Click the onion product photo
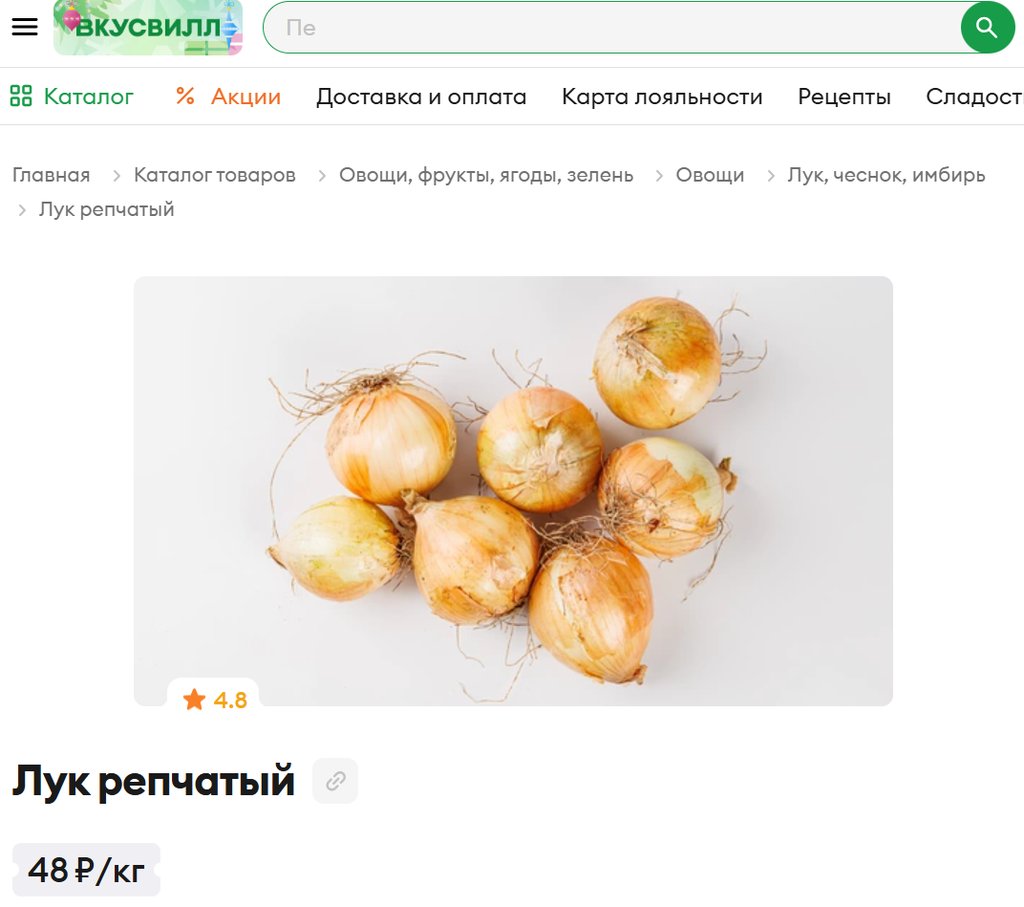This screenshot has width=1024, height=907. (513, 491)
